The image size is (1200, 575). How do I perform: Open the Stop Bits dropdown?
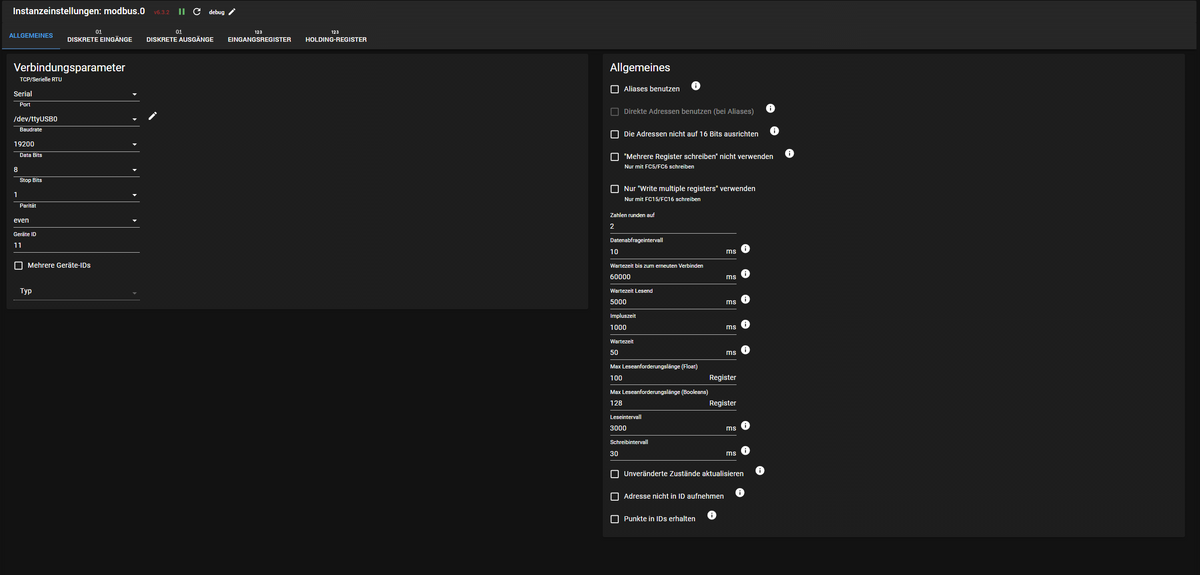(x=76, y=195)
